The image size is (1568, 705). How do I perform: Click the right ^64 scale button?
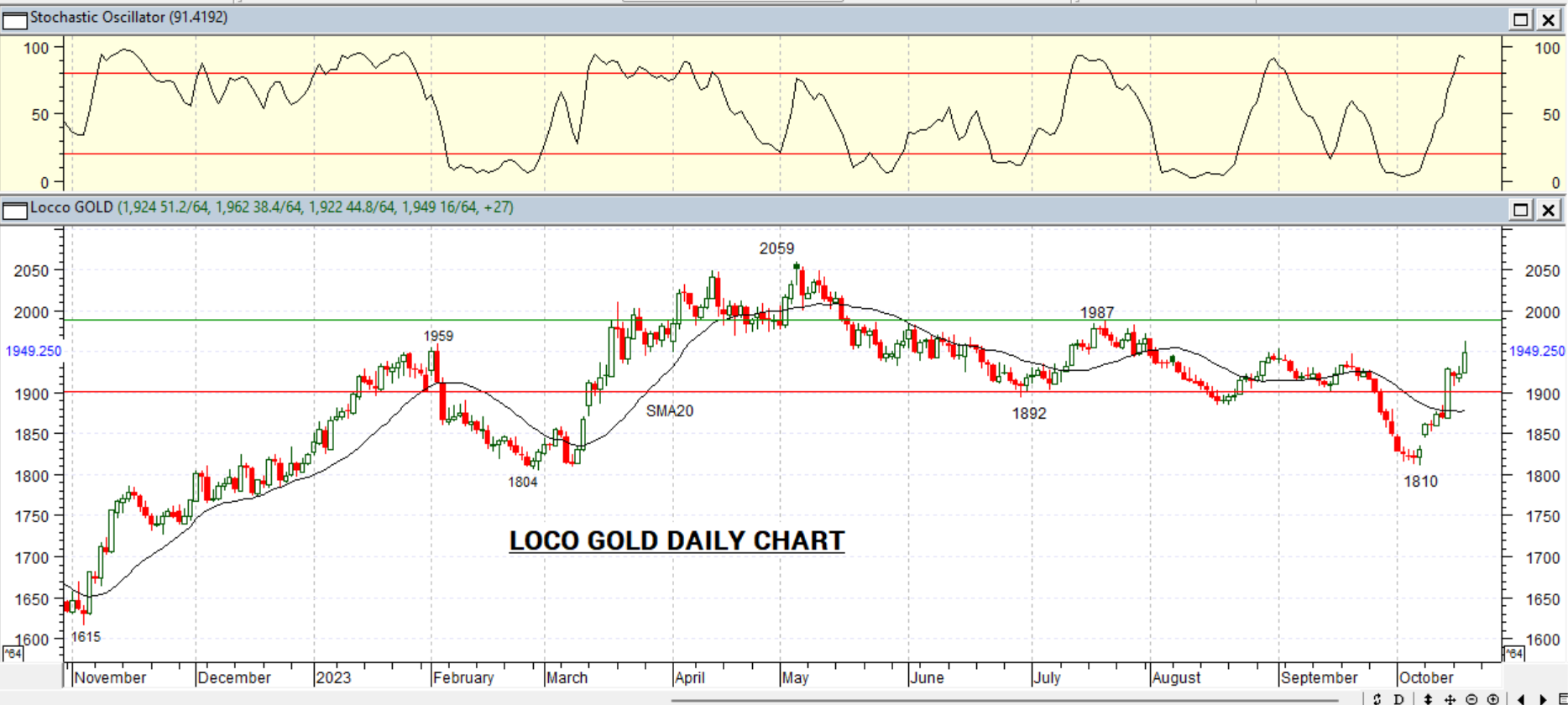[x=1513, y=653]
